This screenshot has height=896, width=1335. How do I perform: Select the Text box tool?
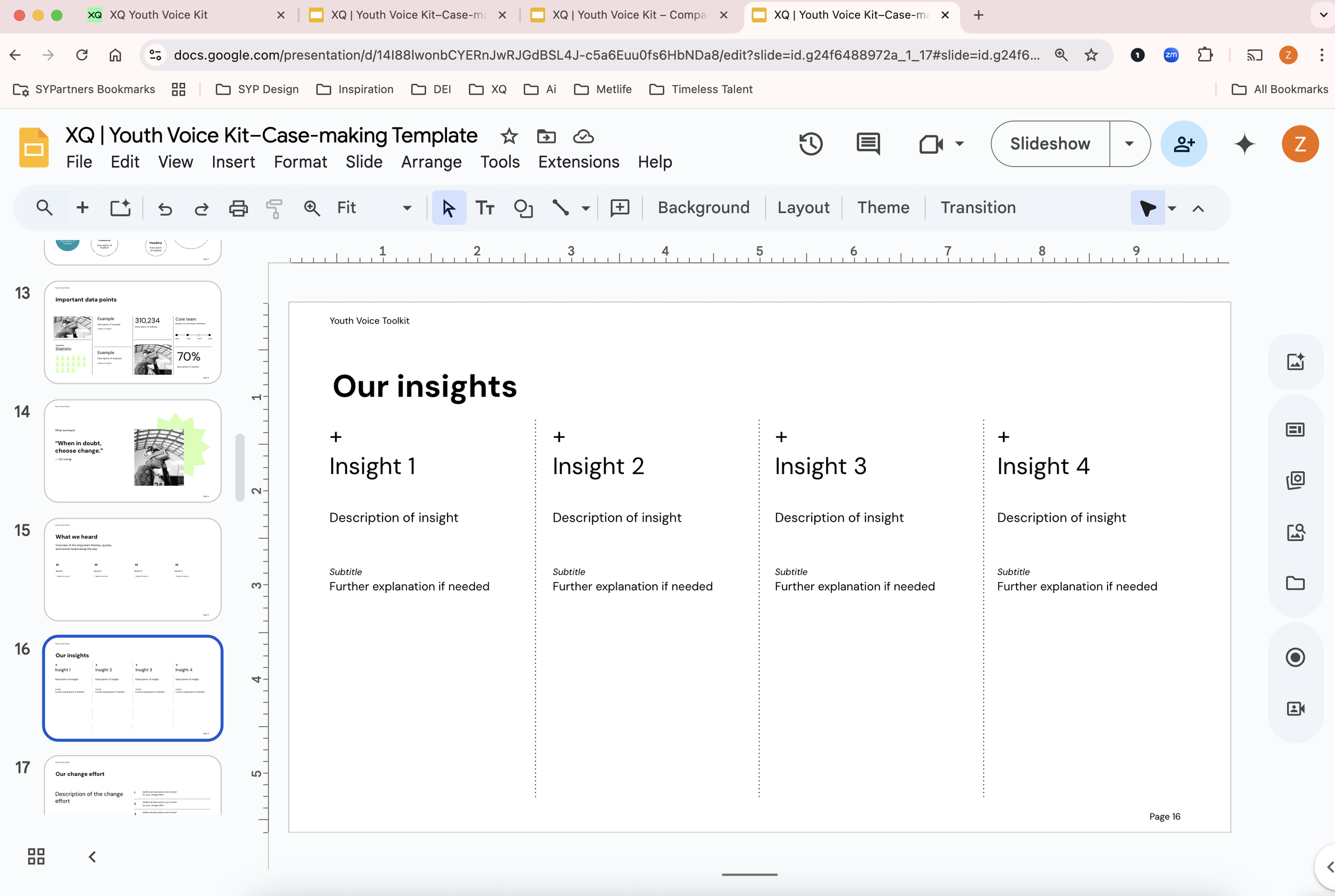(485, 208)
